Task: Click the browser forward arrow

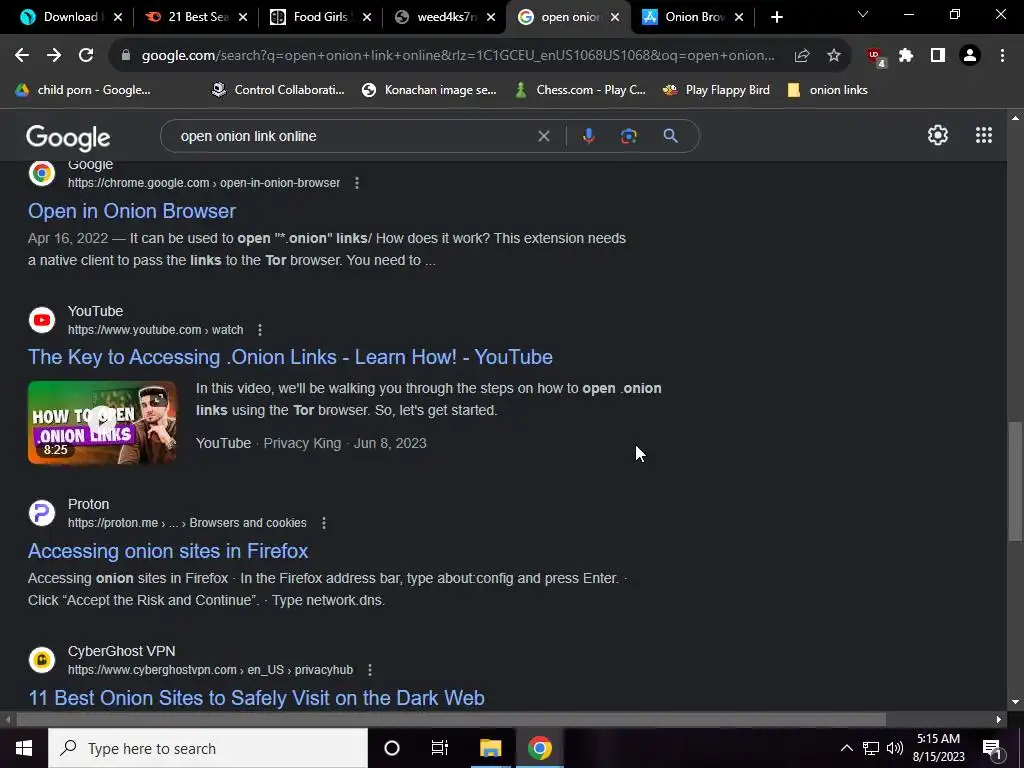Action: [x=54, y=56]
